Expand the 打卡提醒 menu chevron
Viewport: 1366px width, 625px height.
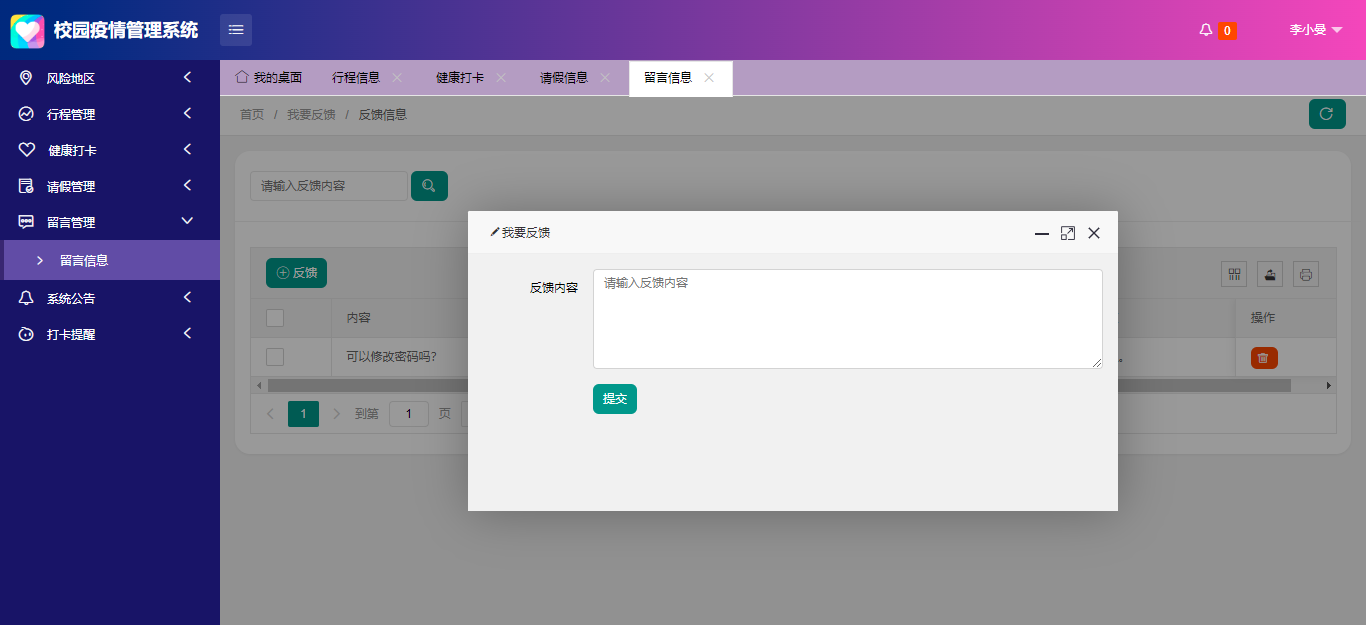point(187,333)
